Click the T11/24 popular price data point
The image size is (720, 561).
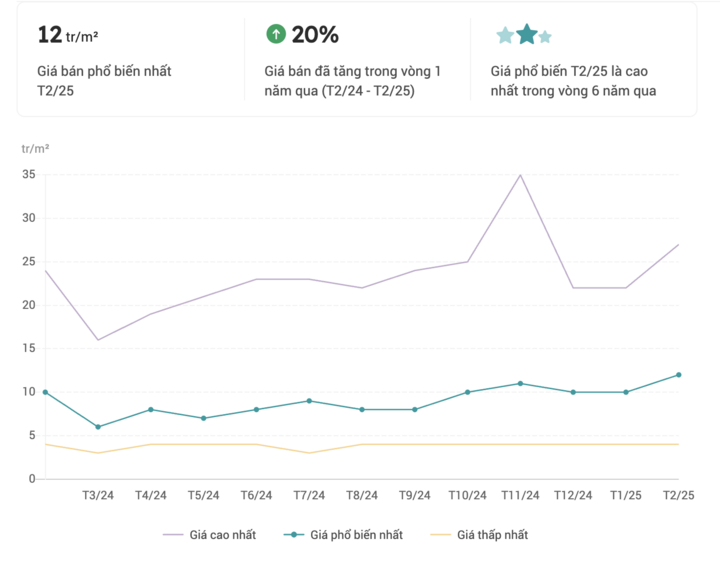(x=520, y=383)
